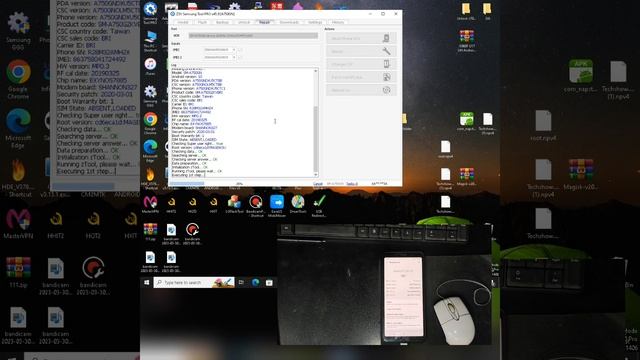
Task: Open iTunes icon on central desktop
Action: tap(150, 67)
